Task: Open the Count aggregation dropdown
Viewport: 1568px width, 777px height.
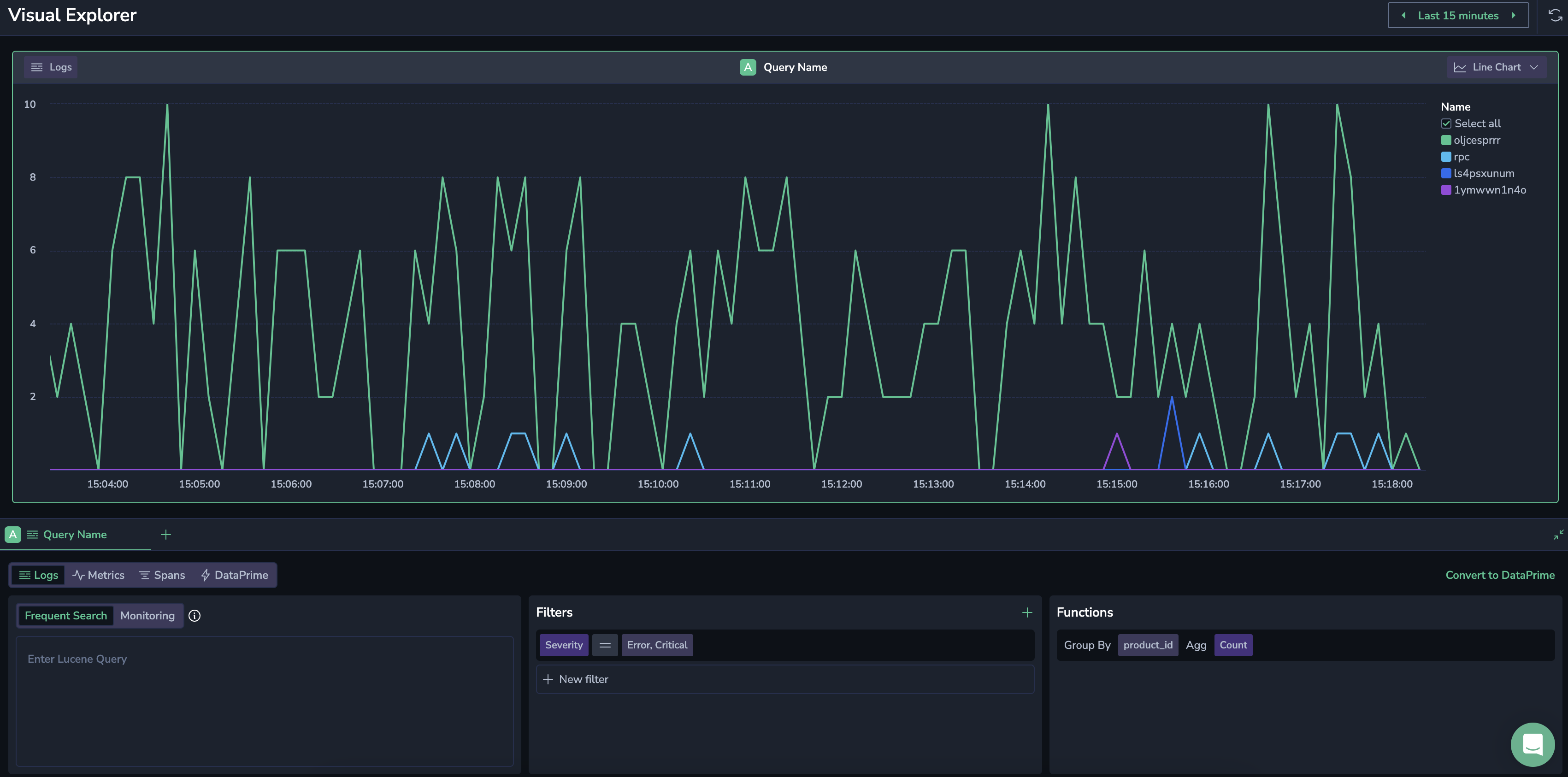Action: (x=1233, y=645)
